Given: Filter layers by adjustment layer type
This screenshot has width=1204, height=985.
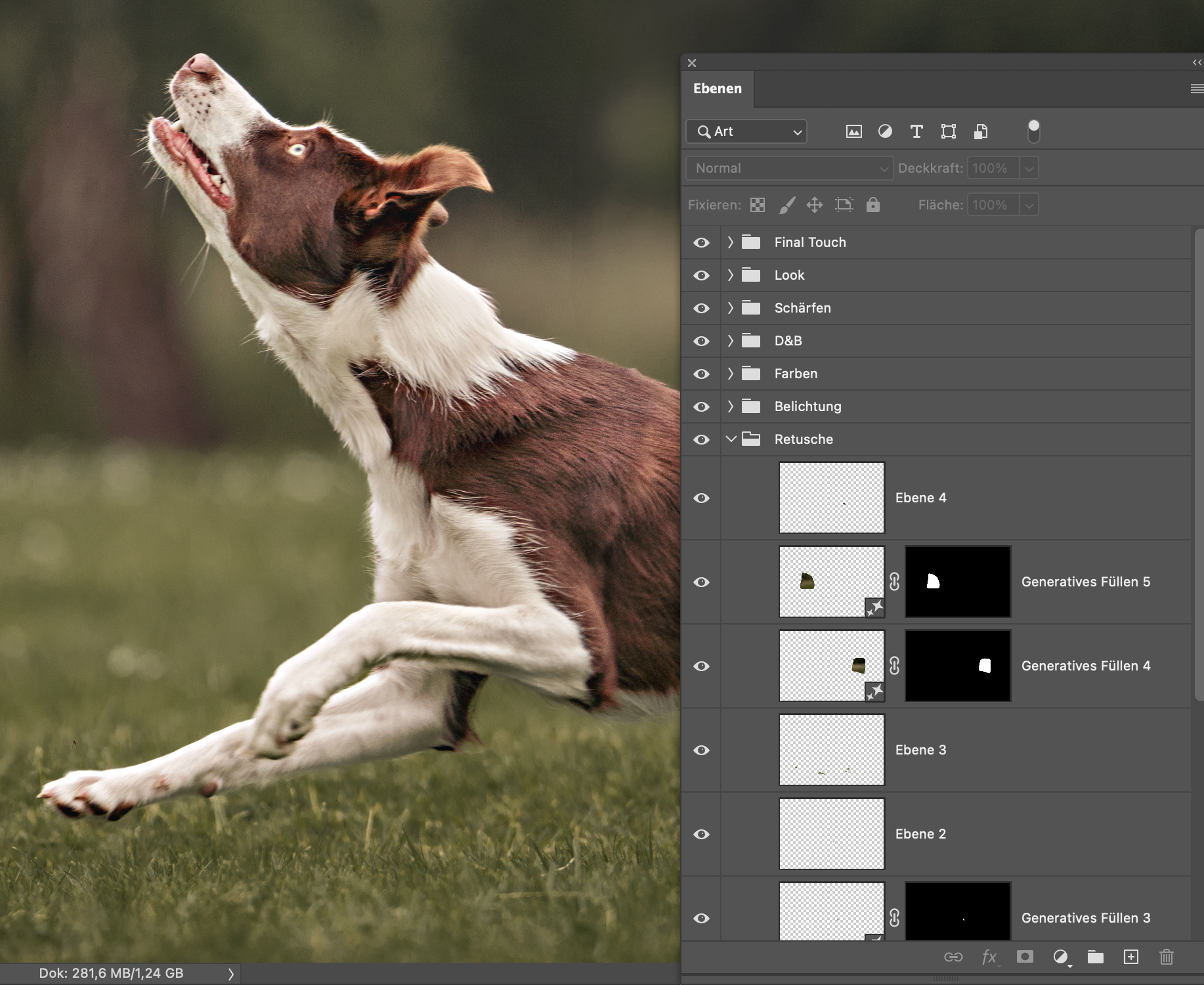Looking at the screenshot, I should coord(885,131).
